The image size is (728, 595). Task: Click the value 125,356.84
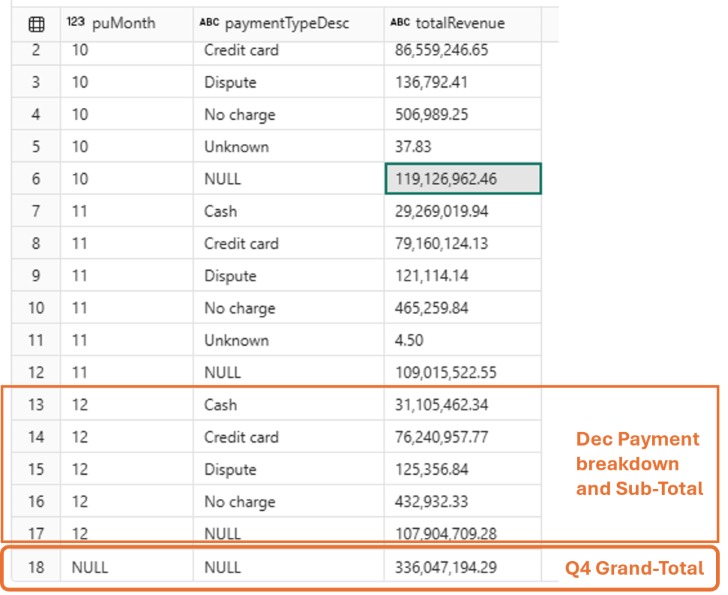pyautogui.click(x=431, y=469)
